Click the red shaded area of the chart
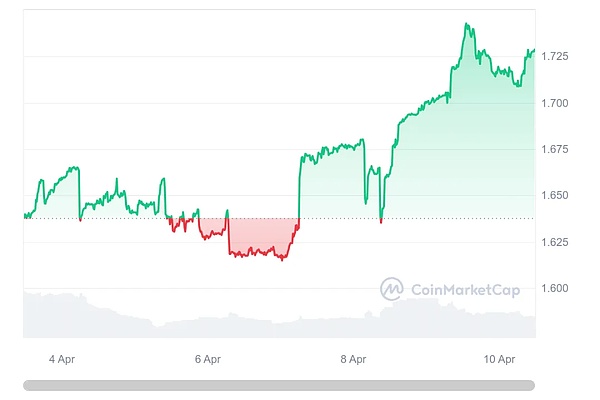600x400 pixels. pos(260,237)
